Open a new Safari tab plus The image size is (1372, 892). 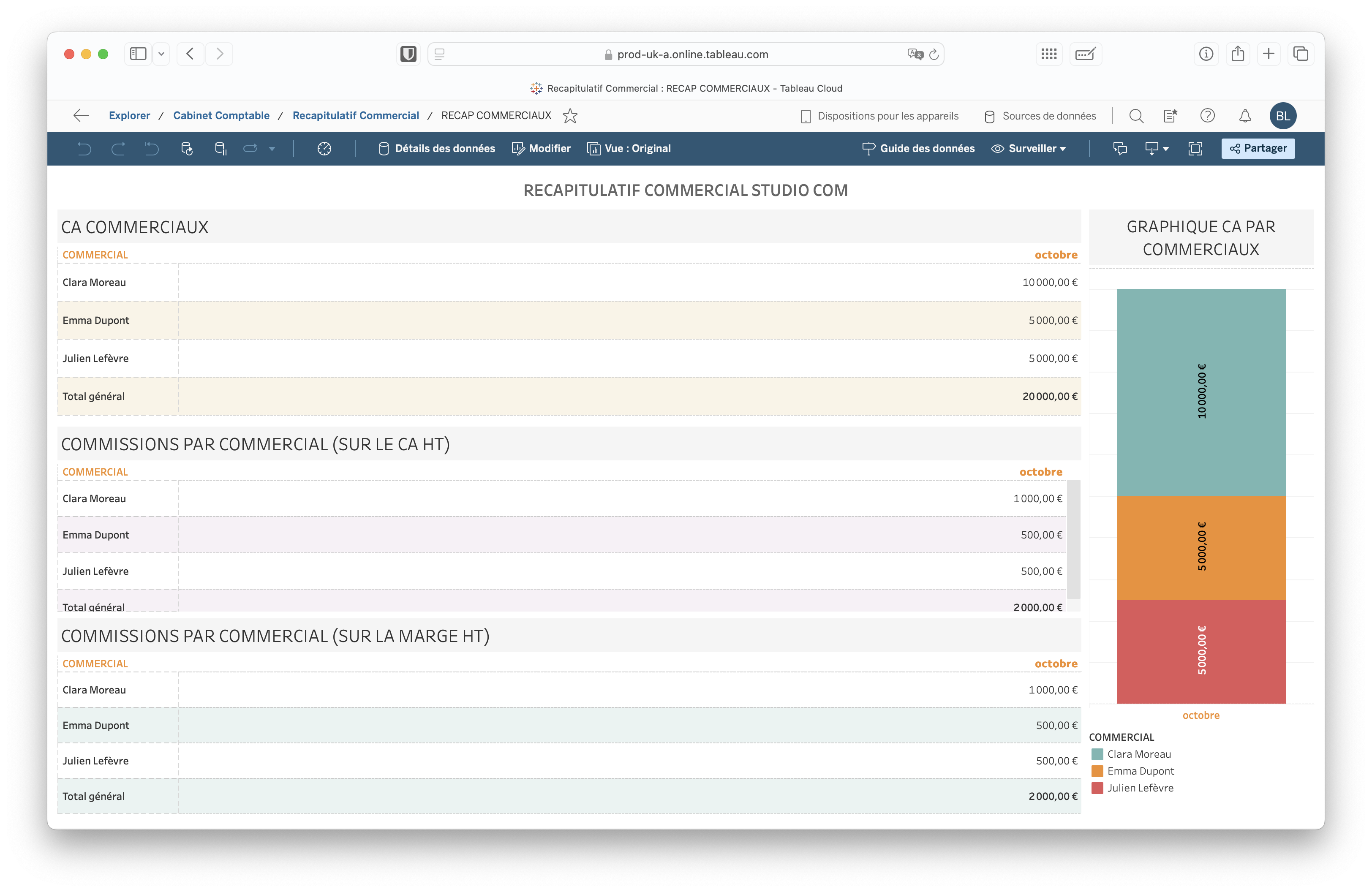pyautogui.click(x=1269, y=54)
